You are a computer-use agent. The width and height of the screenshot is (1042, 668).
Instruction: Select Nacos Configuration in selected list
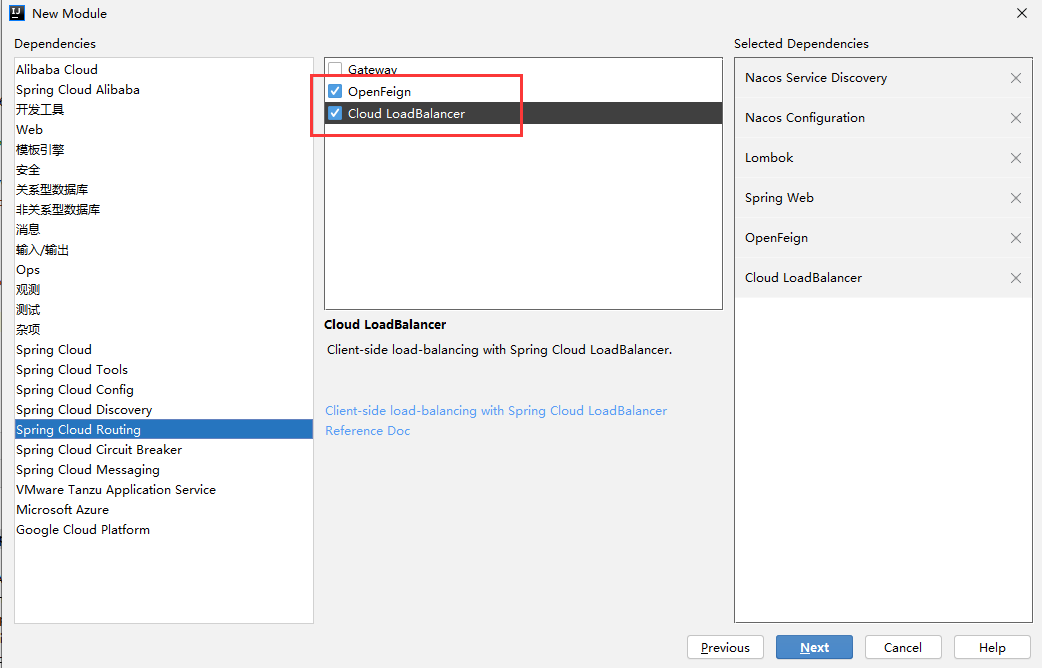(x=883, y=118)
